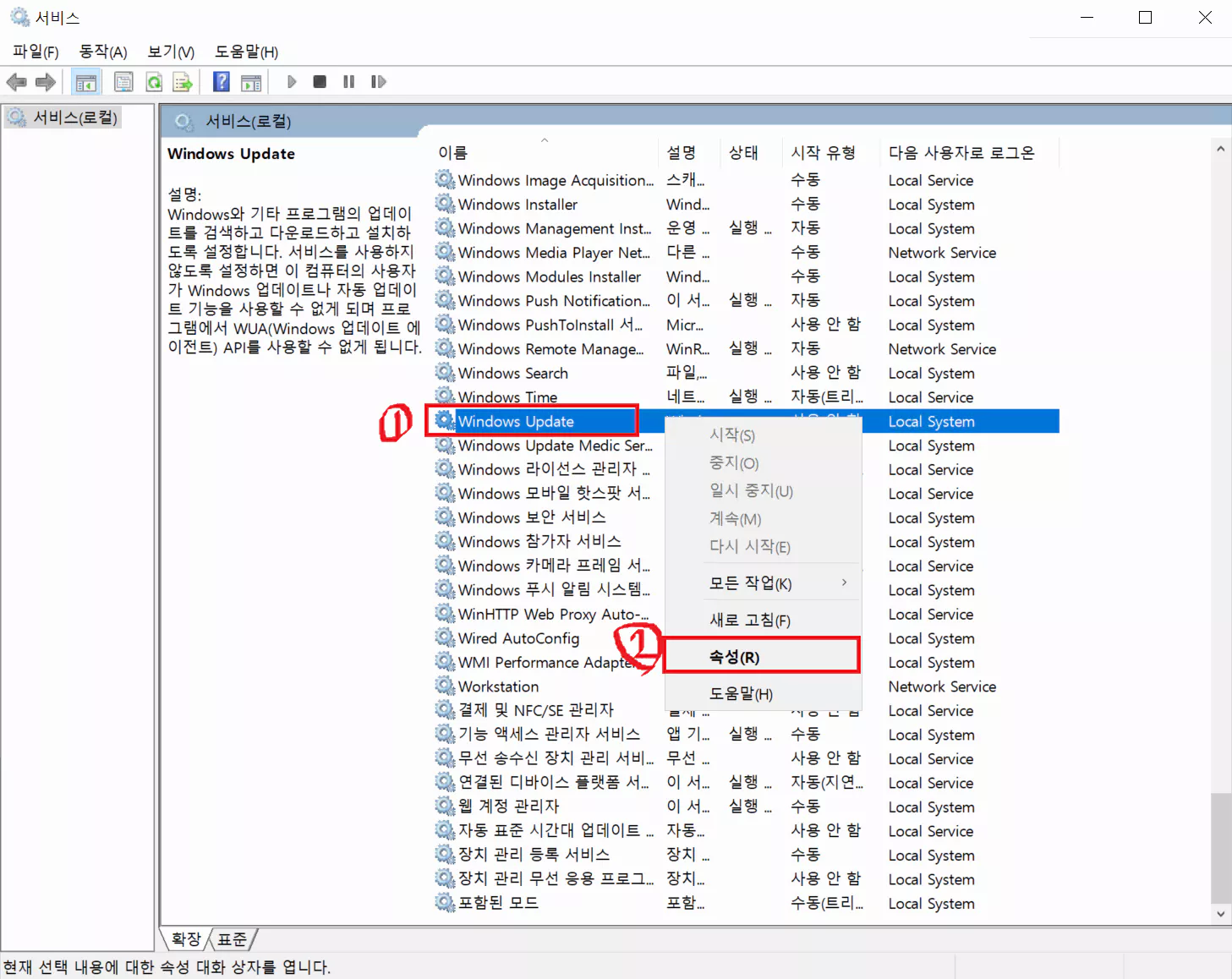This screenshot has width=1232, height=979.
Task: Click the Export List toolbar icon
Action: click(x=182, y=82)
